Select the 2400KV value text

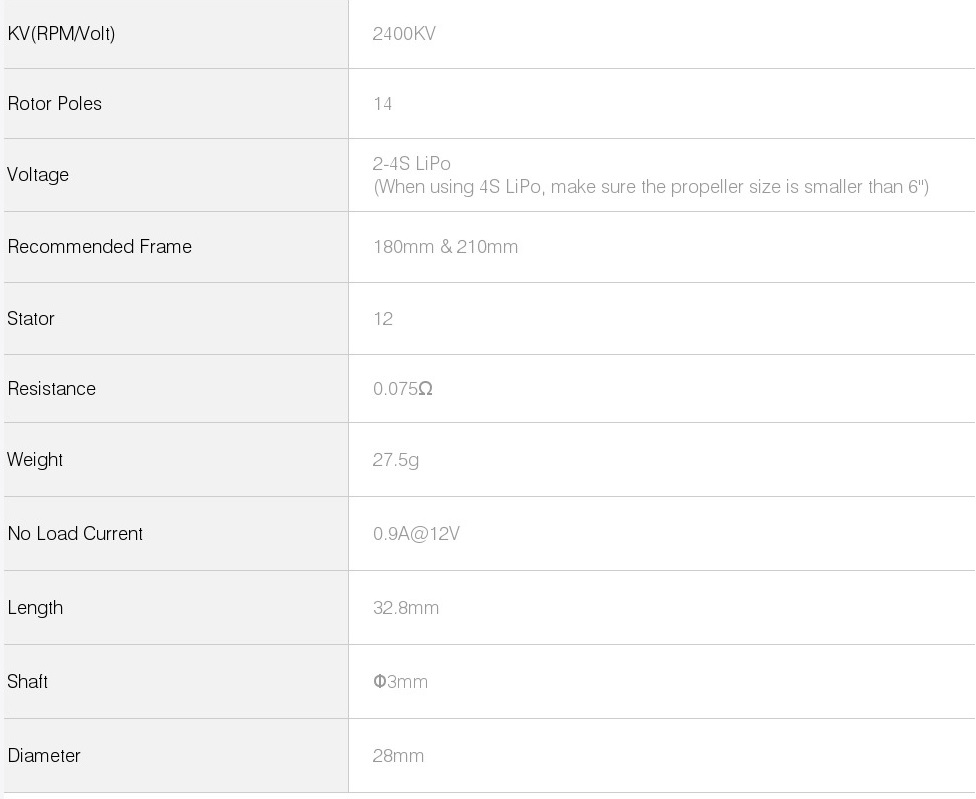click(x=404, y=34)
